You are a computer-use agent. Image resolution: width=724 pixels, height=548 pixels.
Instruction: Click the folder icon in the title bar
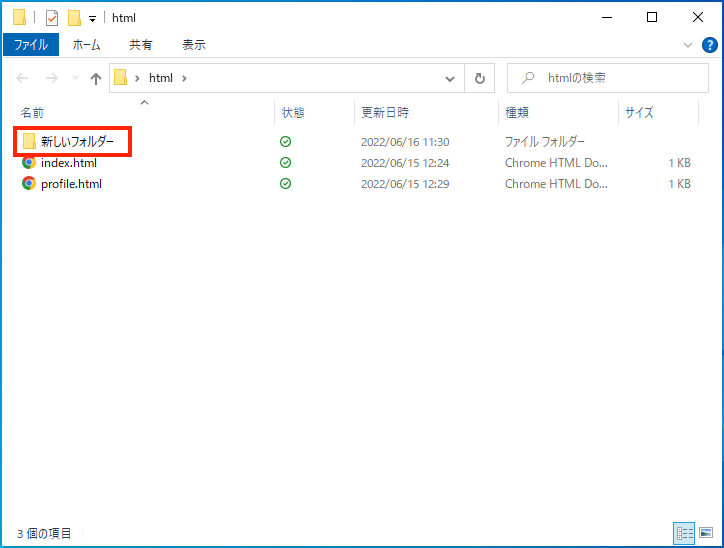[19, 17]
